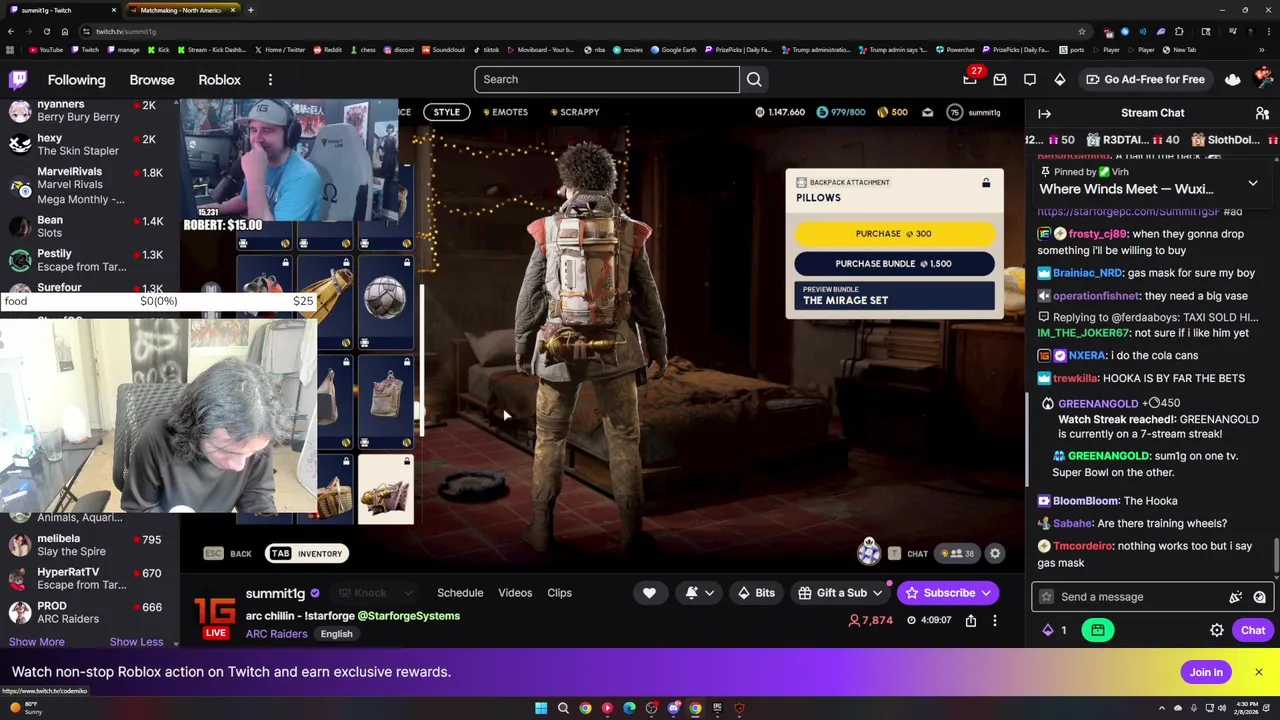Expand Gift a Sub dropdown arrow
The width and height of the screenshot is (1280, 720).
click(x=877, y=593)
